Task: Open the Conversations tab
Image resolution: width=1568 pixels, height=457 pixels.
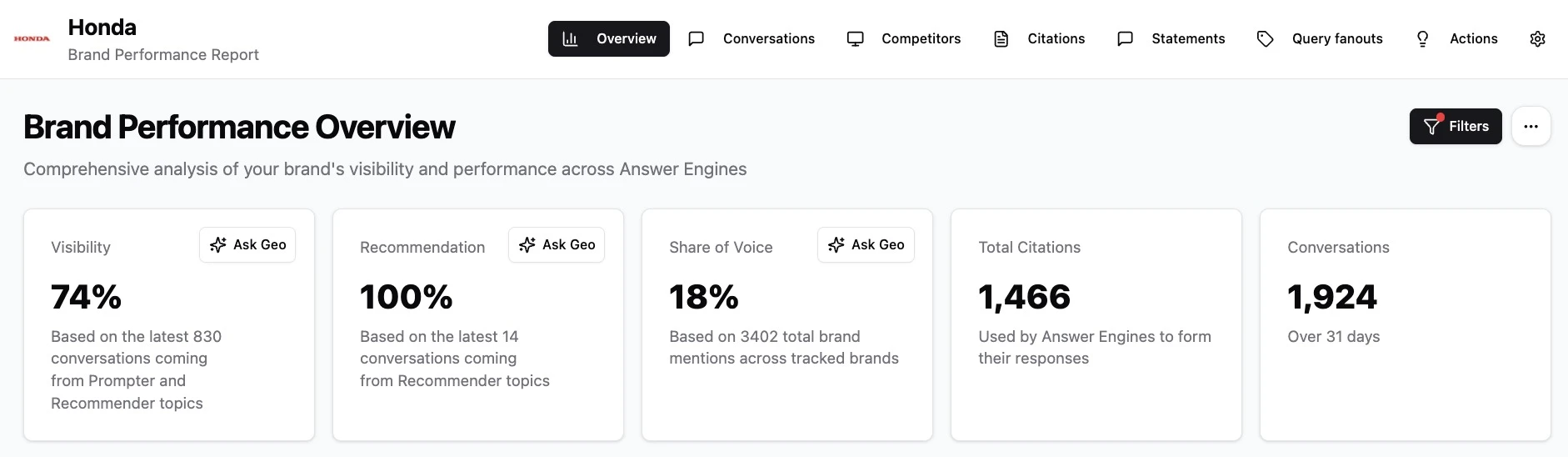Action: (x=752, y=39)
